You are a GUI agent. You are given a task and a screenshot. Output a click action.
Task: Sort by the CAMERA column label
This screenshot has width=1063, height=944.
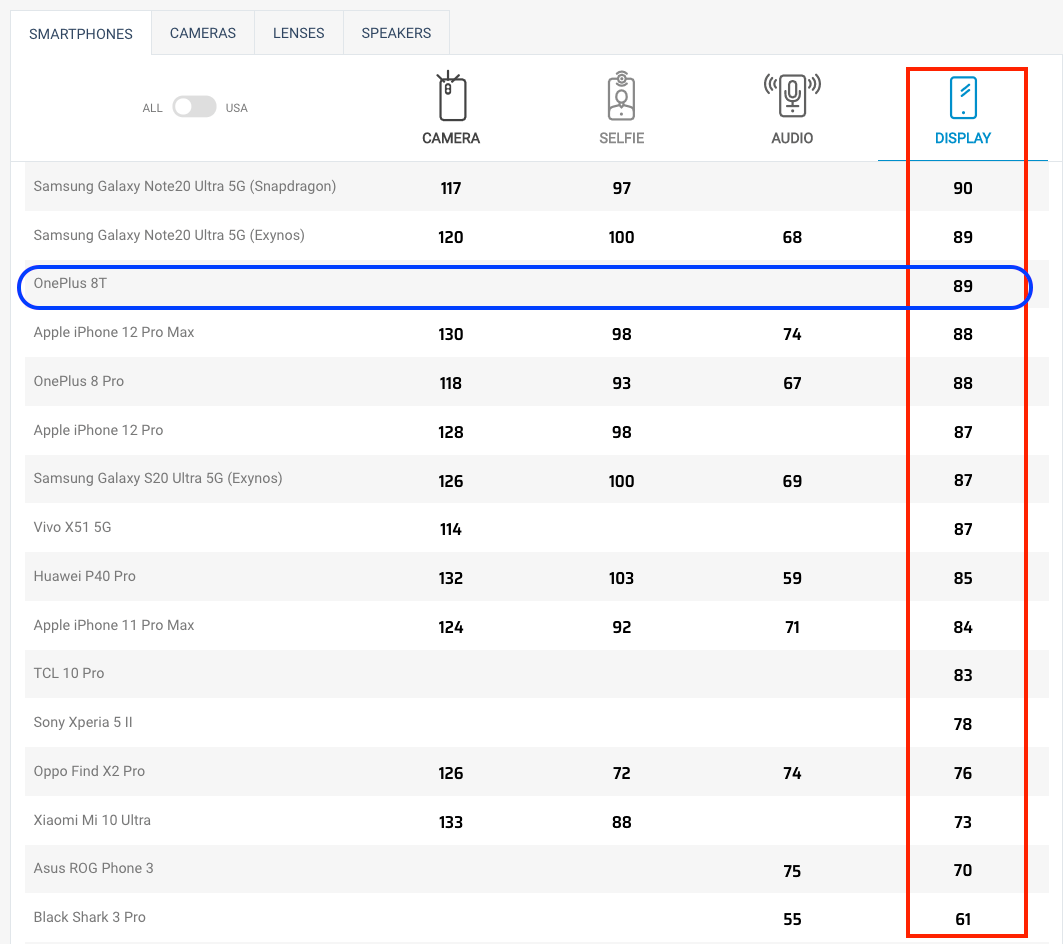tap(451, 138)
